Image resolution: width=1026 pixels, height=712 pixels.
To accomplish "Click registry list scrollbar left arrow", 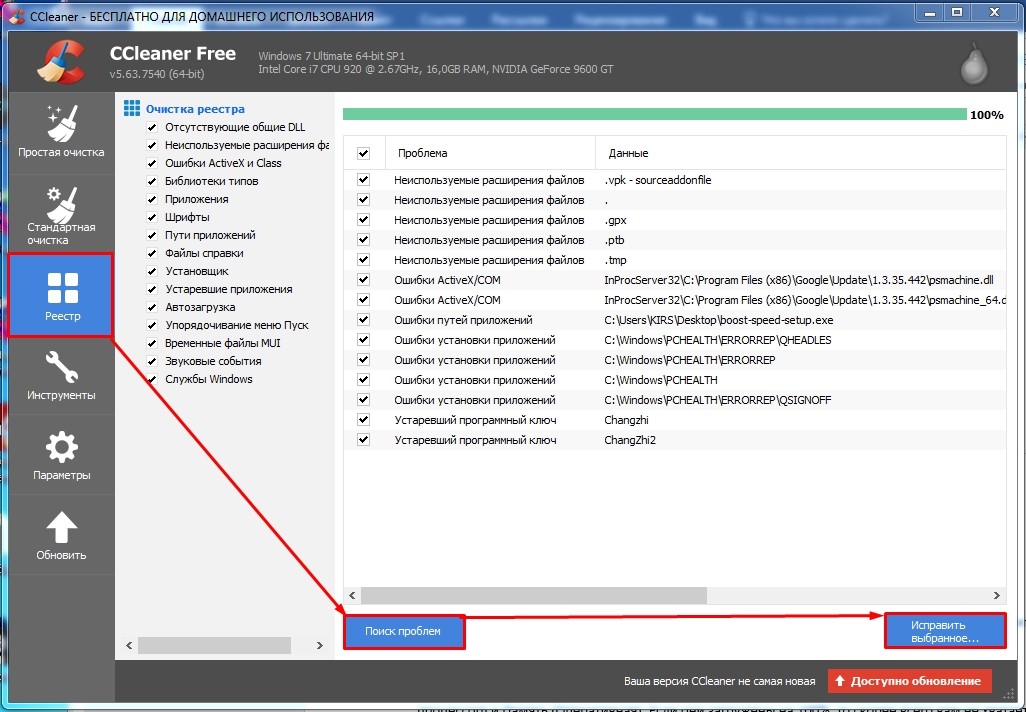I will pos(129,645).
